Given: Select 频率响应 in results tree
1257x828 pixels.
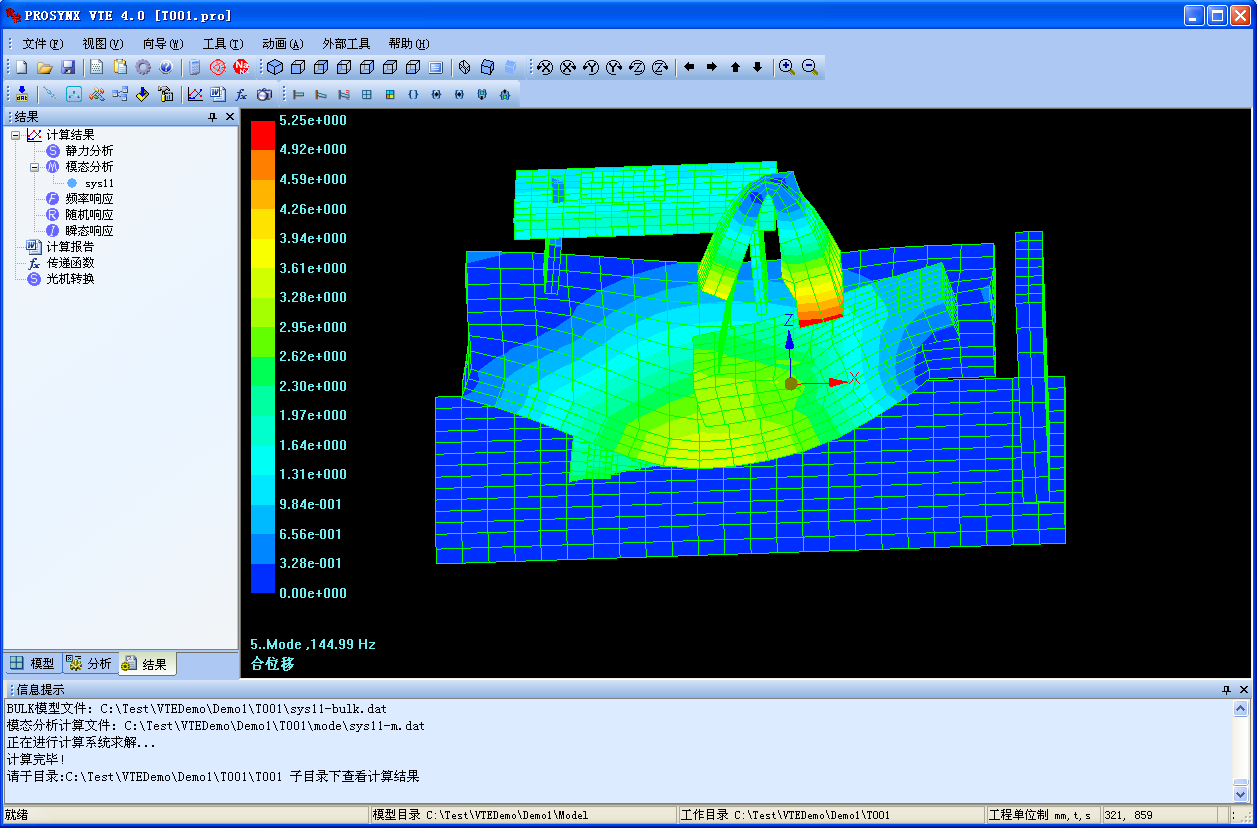Looking at the screenshot, I should pyautogui.click(x=89, y=199).
